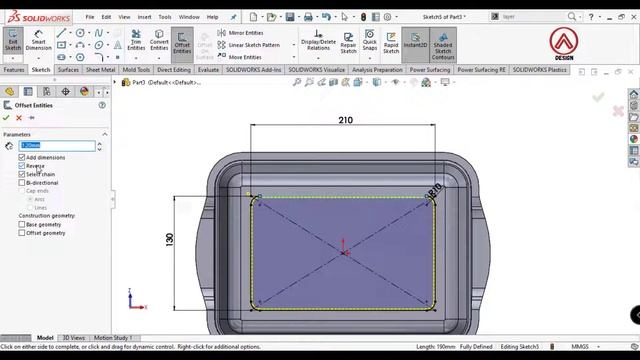The height and width of the screenshot is (360, 640).
Task: Open the SOLIDWORKS Add-Ins tab
Action: click(x=253, y=70)
